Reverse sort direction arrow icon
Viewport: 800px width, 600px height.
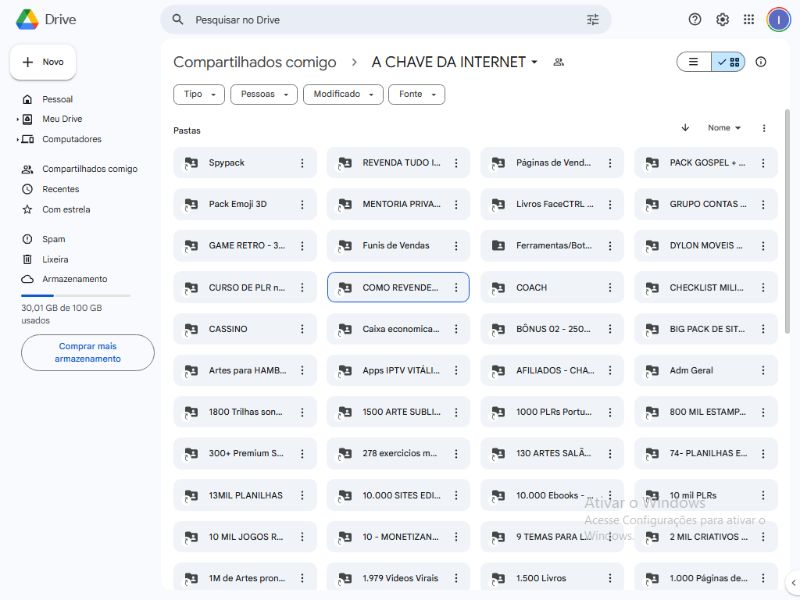tap(685, 128)
